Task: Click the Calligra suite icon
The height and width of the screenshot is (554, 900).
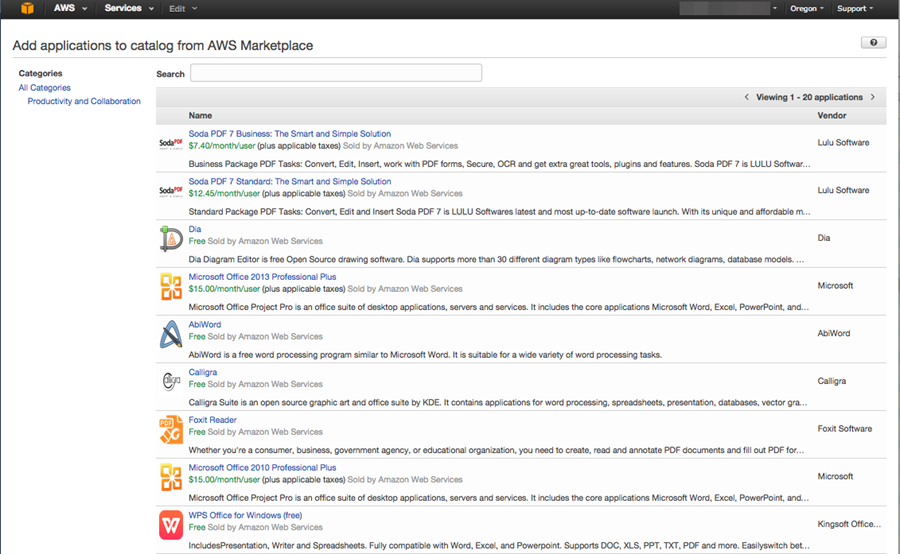Action: coord(171,382)
